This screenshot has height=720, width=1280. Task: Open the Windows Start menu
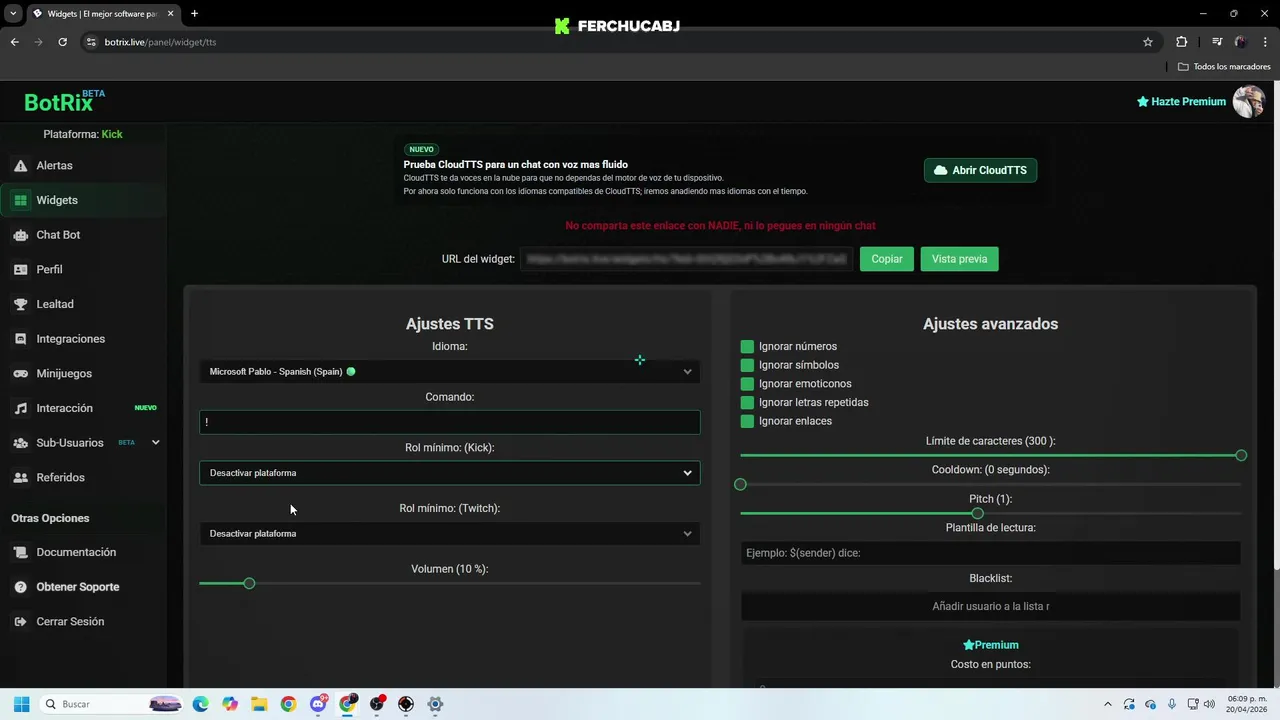click(22, 704)
